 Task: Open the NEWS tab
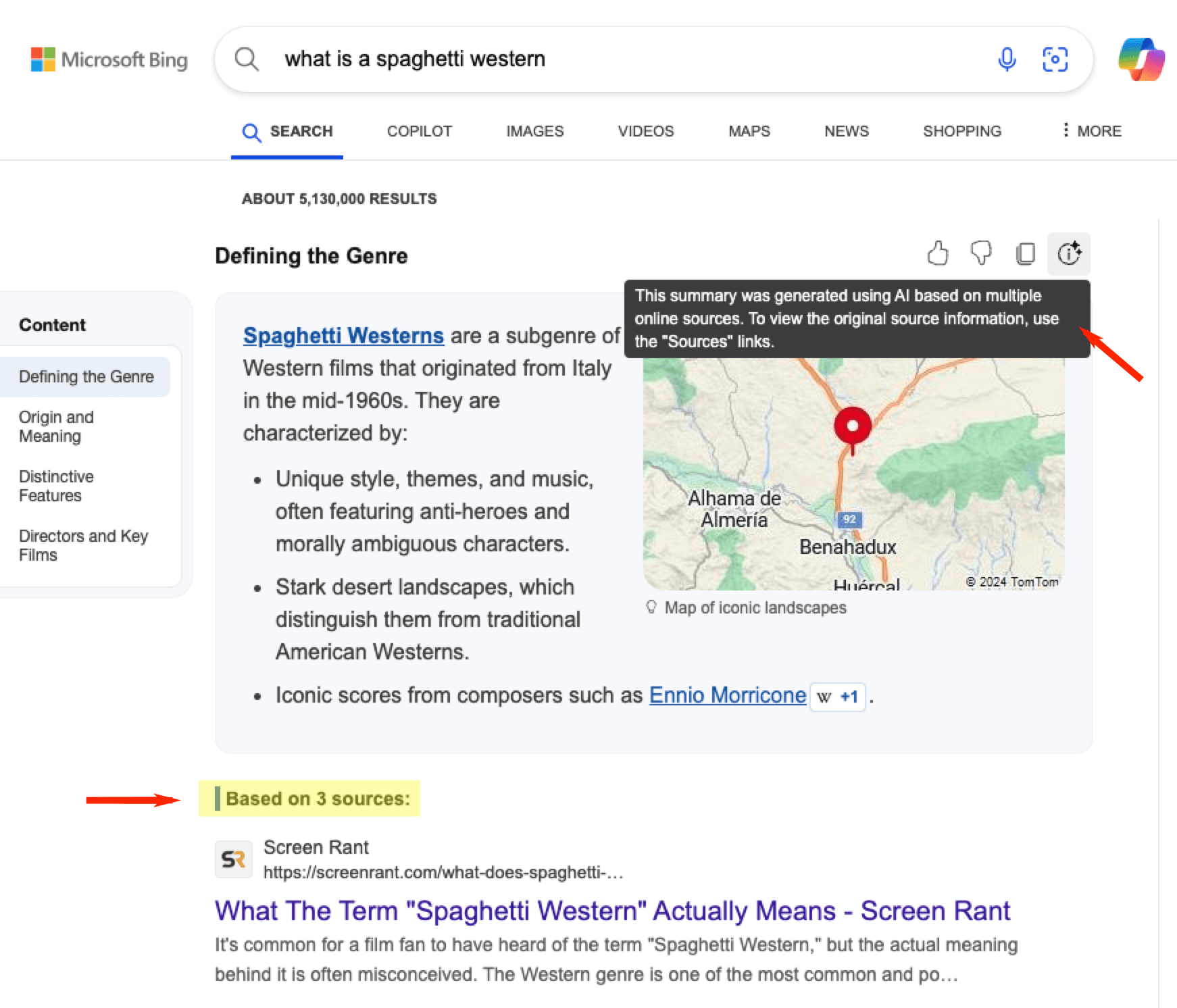pos(846,131)
